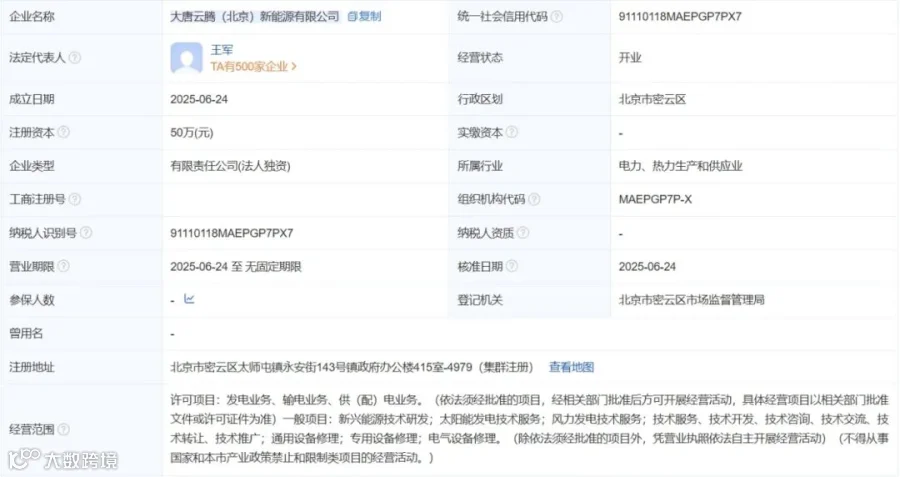Open help icon next to 经营范围

(x=64, y=429)
